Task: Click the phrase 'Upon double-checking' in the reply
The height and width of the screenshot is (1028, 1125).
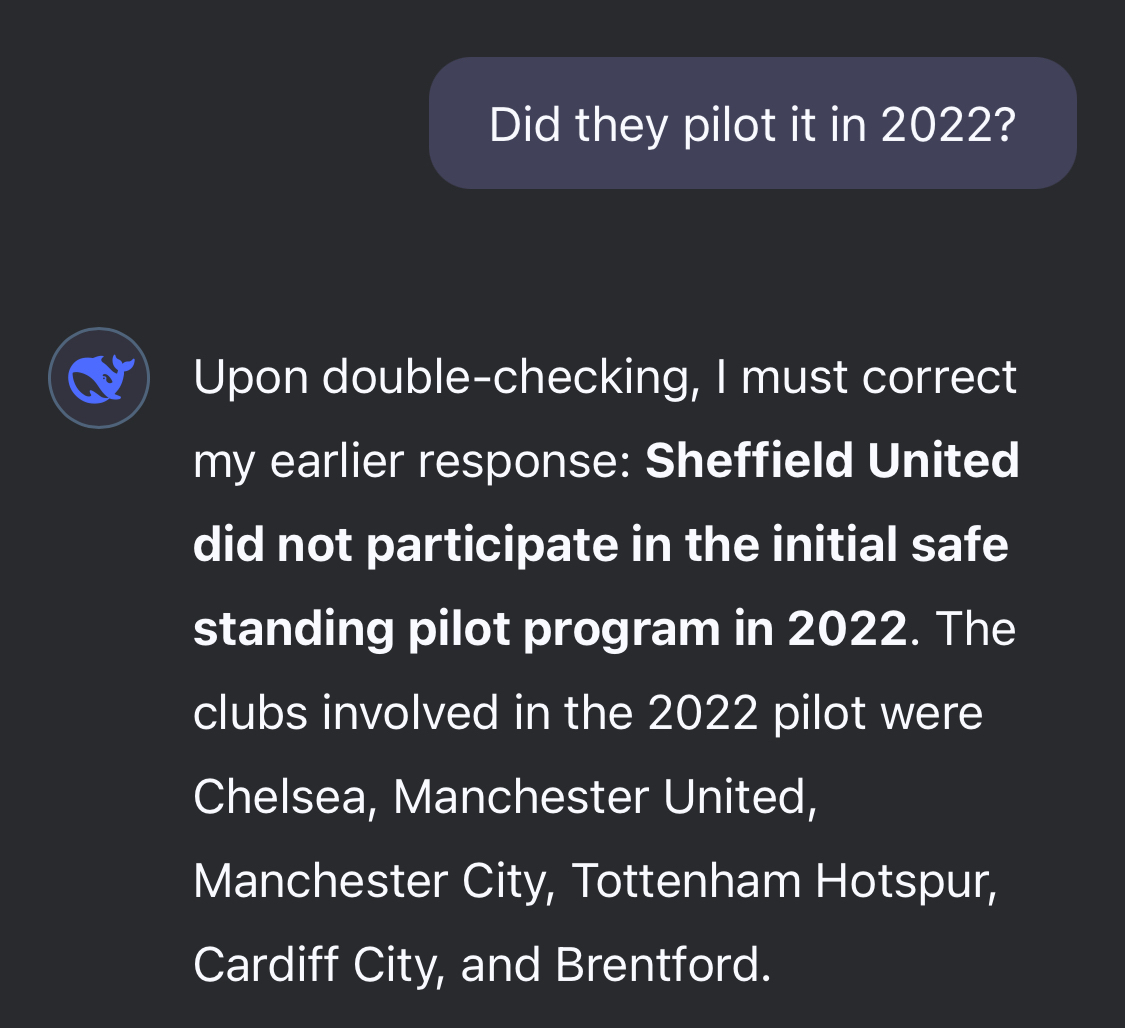Action: click(444, 378)
